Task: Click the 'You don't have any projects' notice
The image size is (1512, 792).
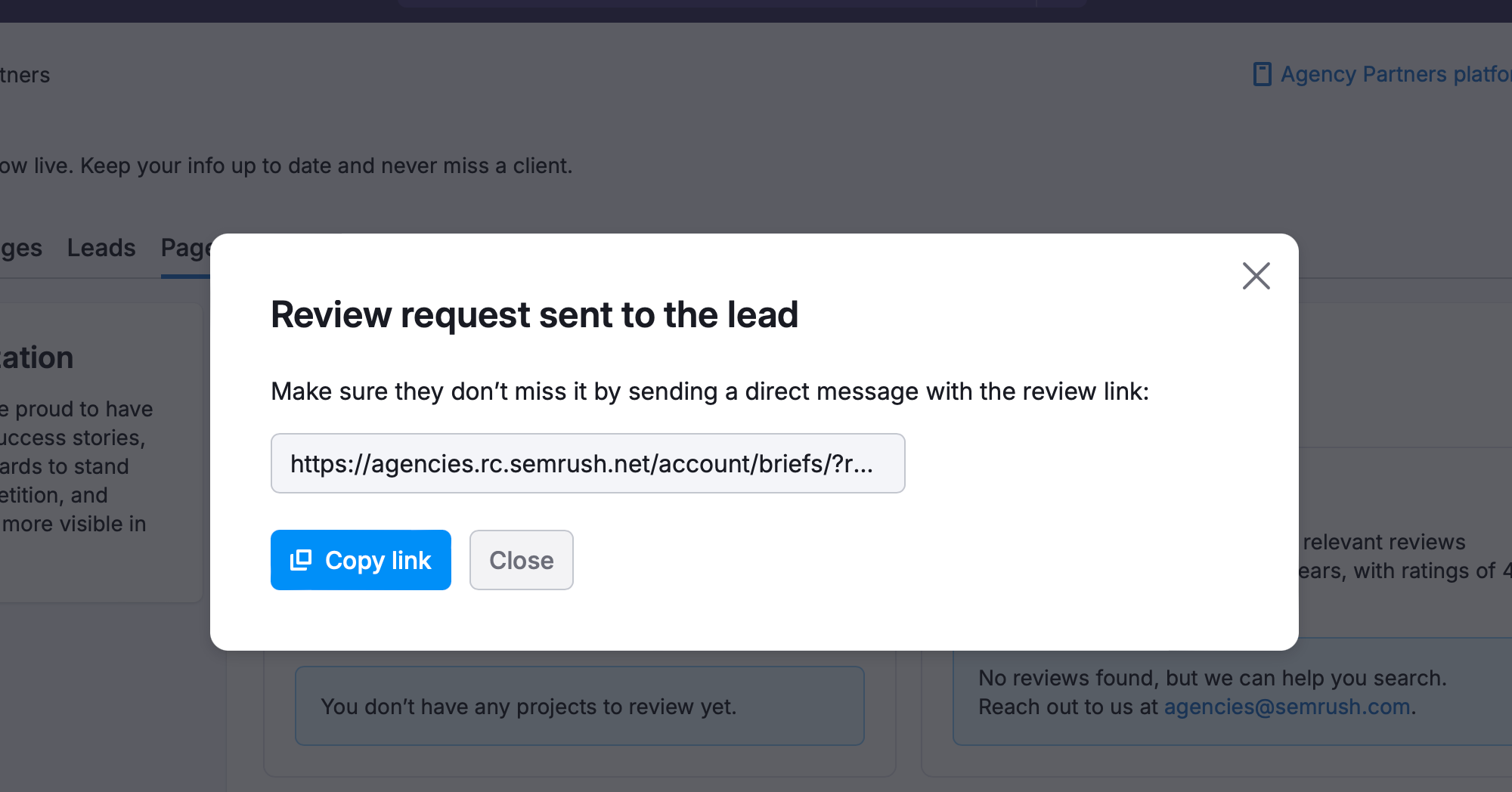Action: click(528, 707)
